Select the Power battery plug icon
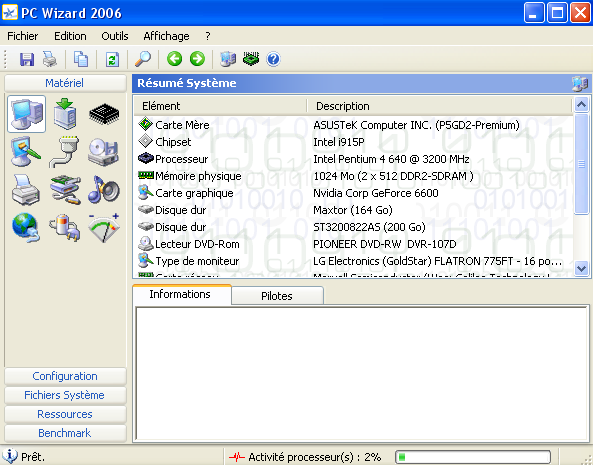The image size is (593, 465). pyautogui.click(x=65, y=228)
